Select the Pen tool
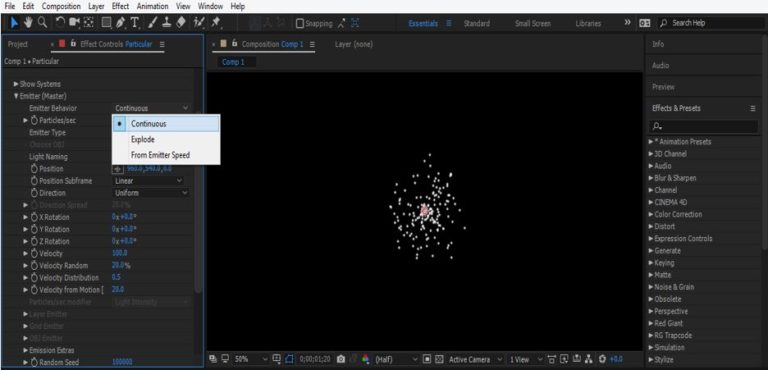Image resolution: width=768 pixels, height=370 pixels. point(120,23)
